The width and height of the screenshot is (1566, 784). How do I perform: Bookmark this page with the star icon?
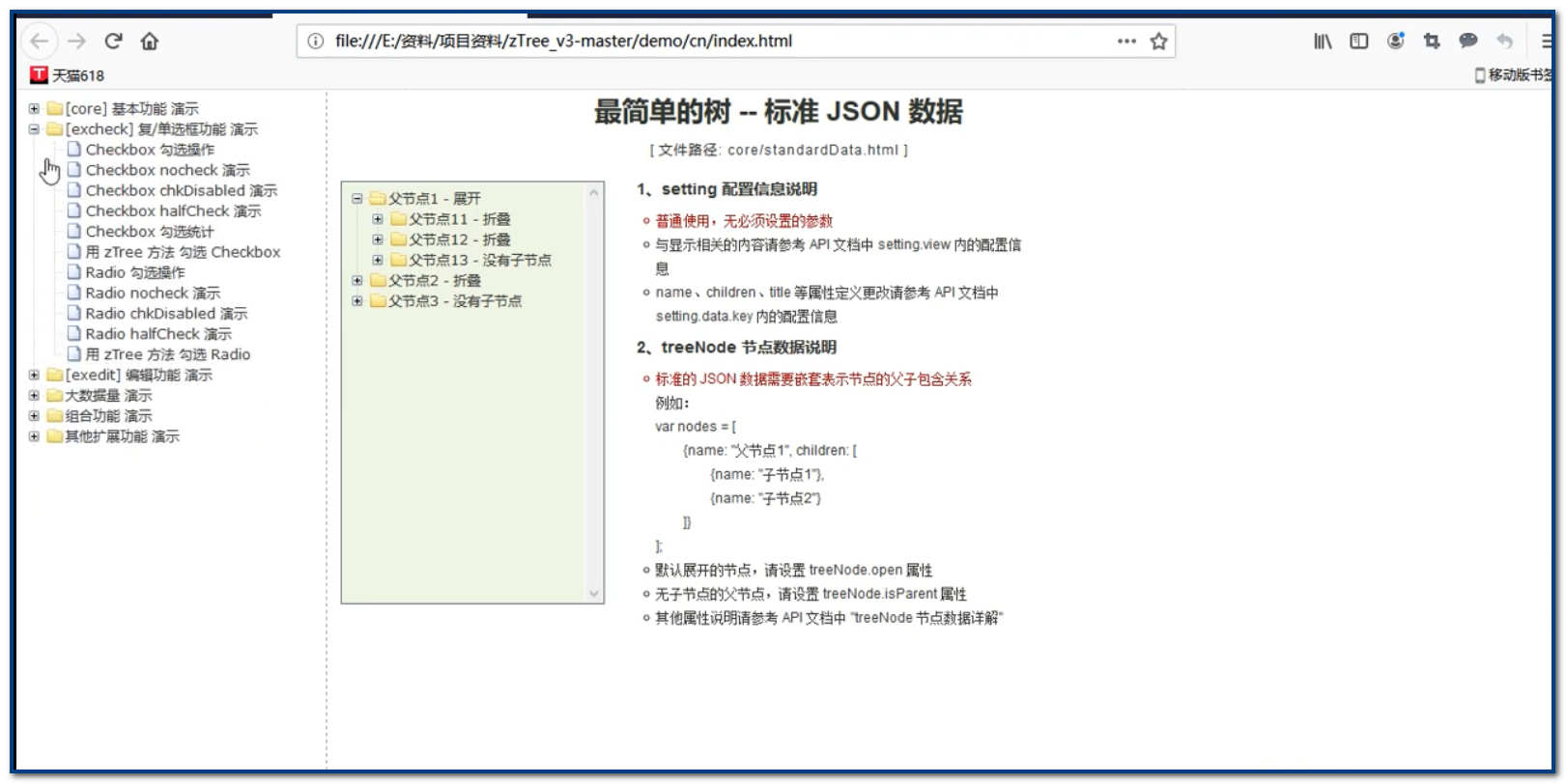pyautogui.click(x=1159, y=41)
